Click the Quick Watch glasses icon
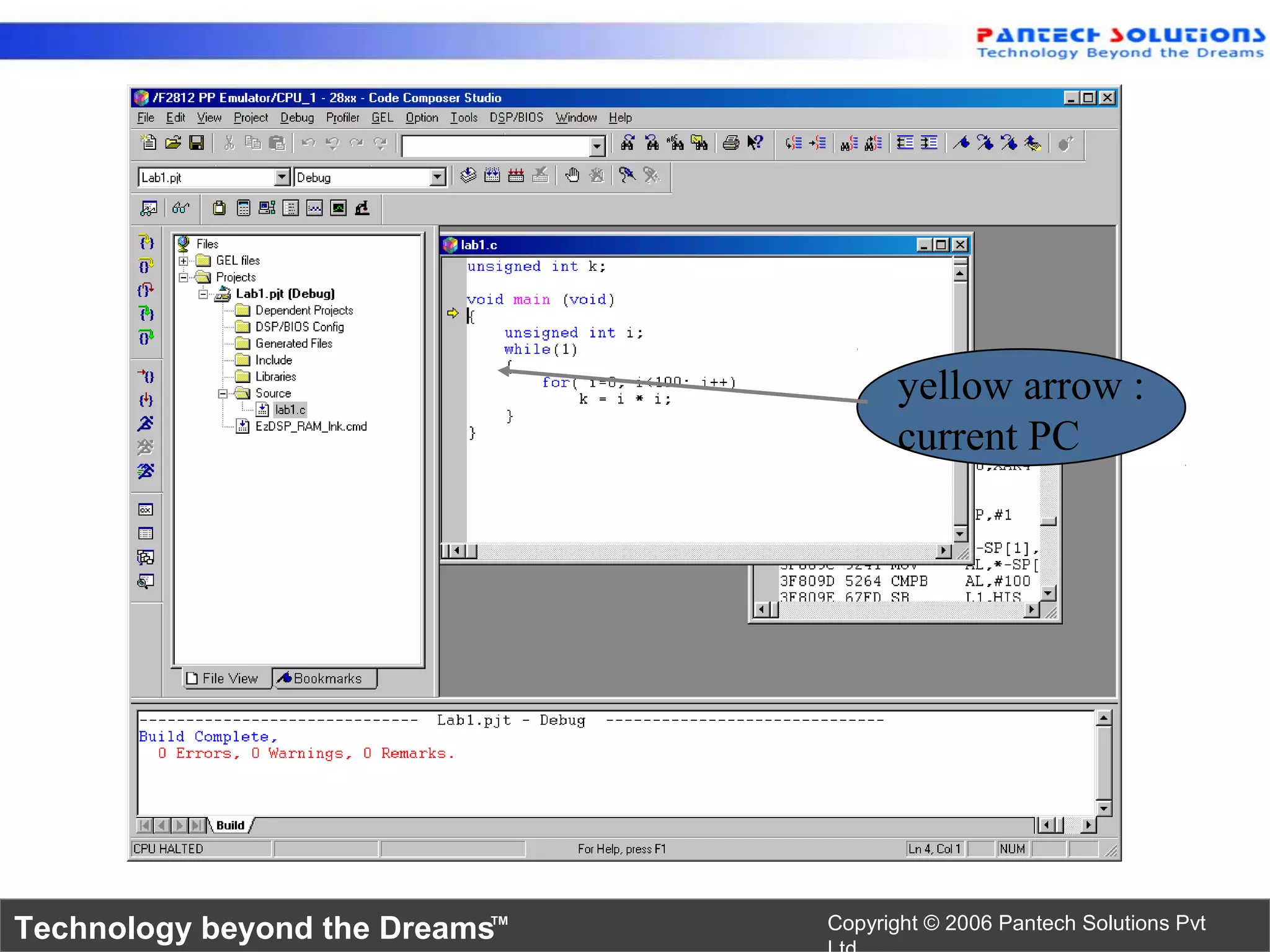 point(180,208)
